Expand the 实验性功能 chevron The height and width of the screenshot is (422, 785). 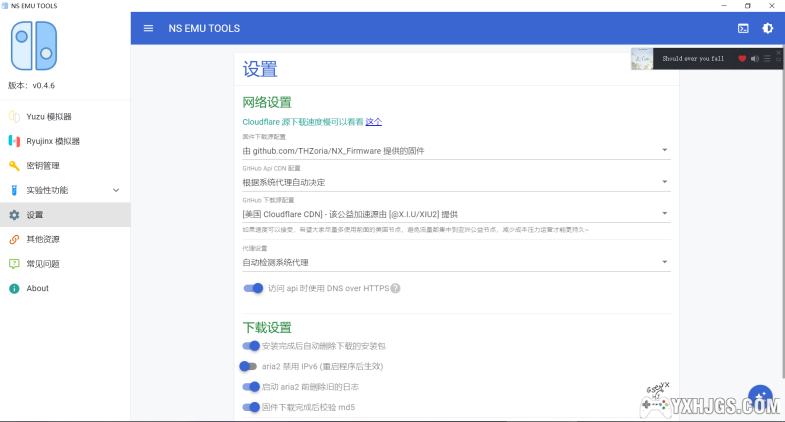click(116, 190)
